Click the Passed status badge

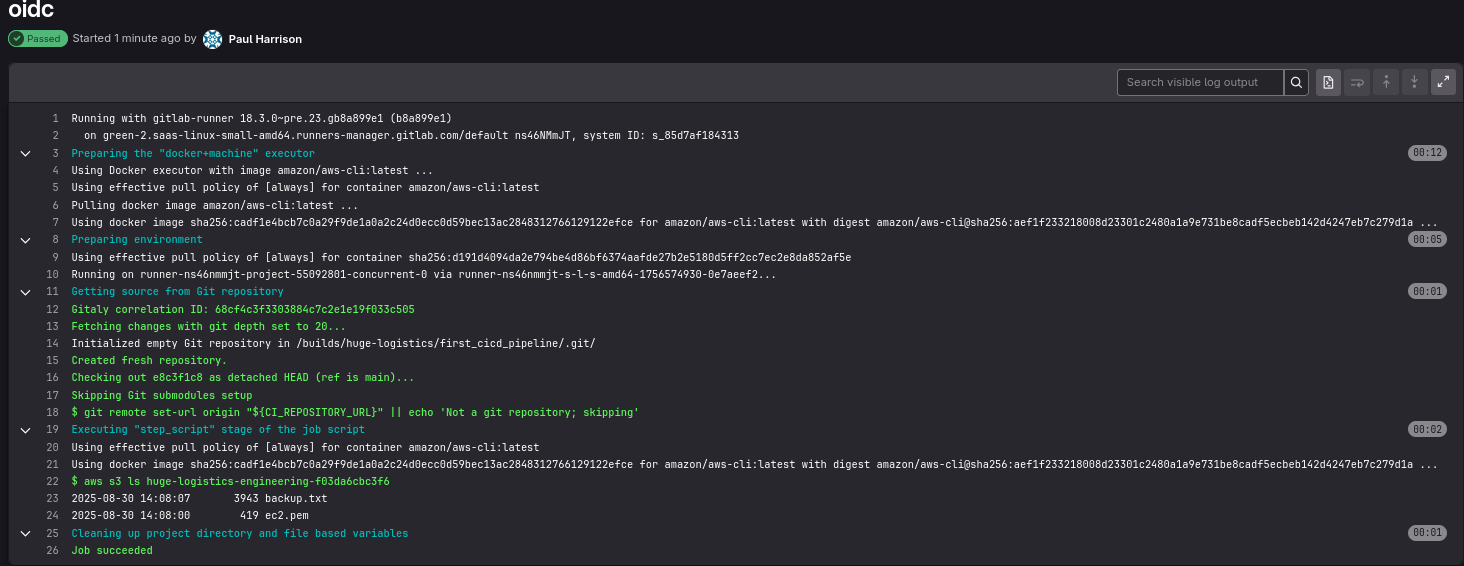tap(38, 39)
